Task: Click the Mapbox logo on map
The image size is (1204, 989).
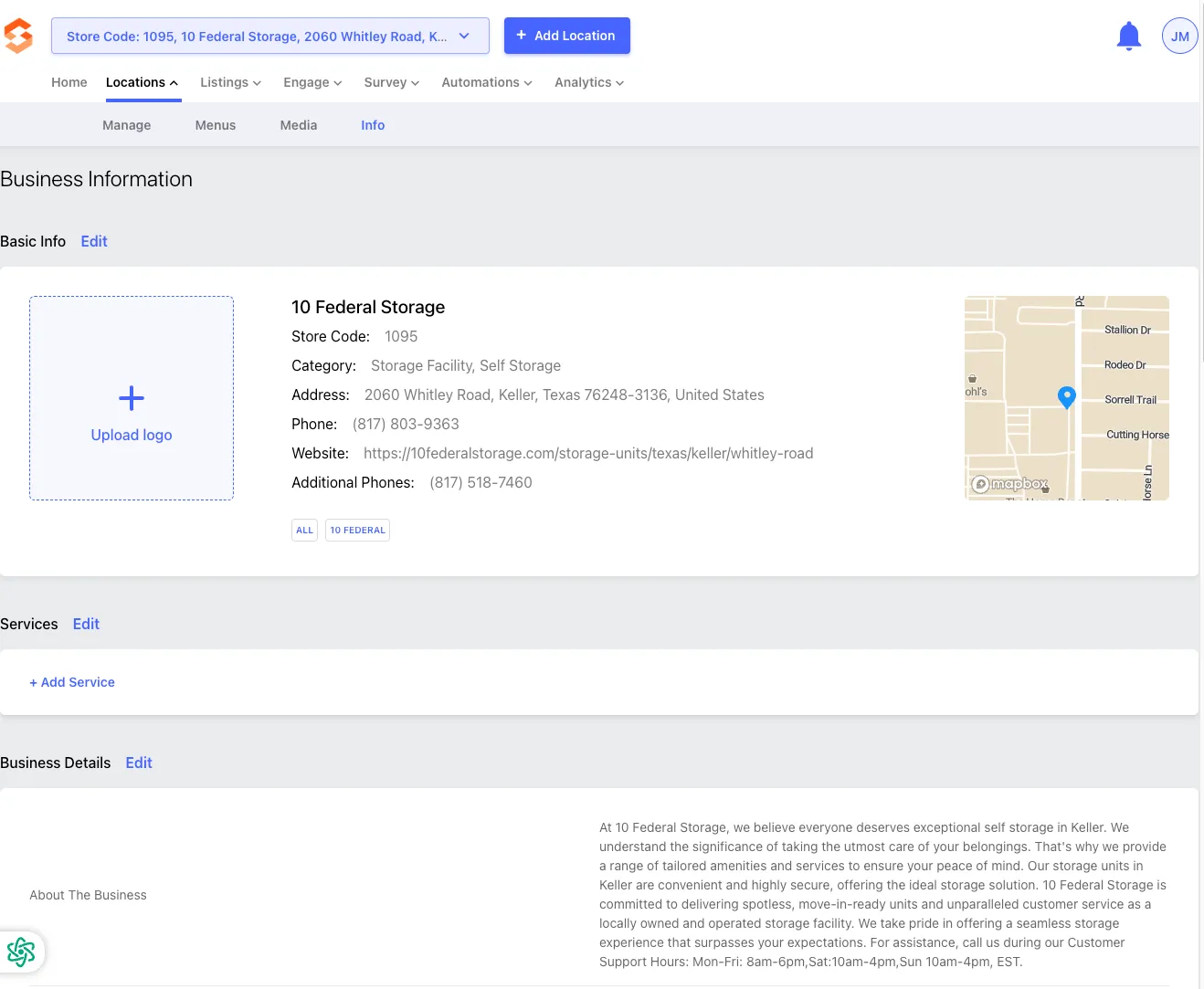Action: click(x=1009, y=484)
